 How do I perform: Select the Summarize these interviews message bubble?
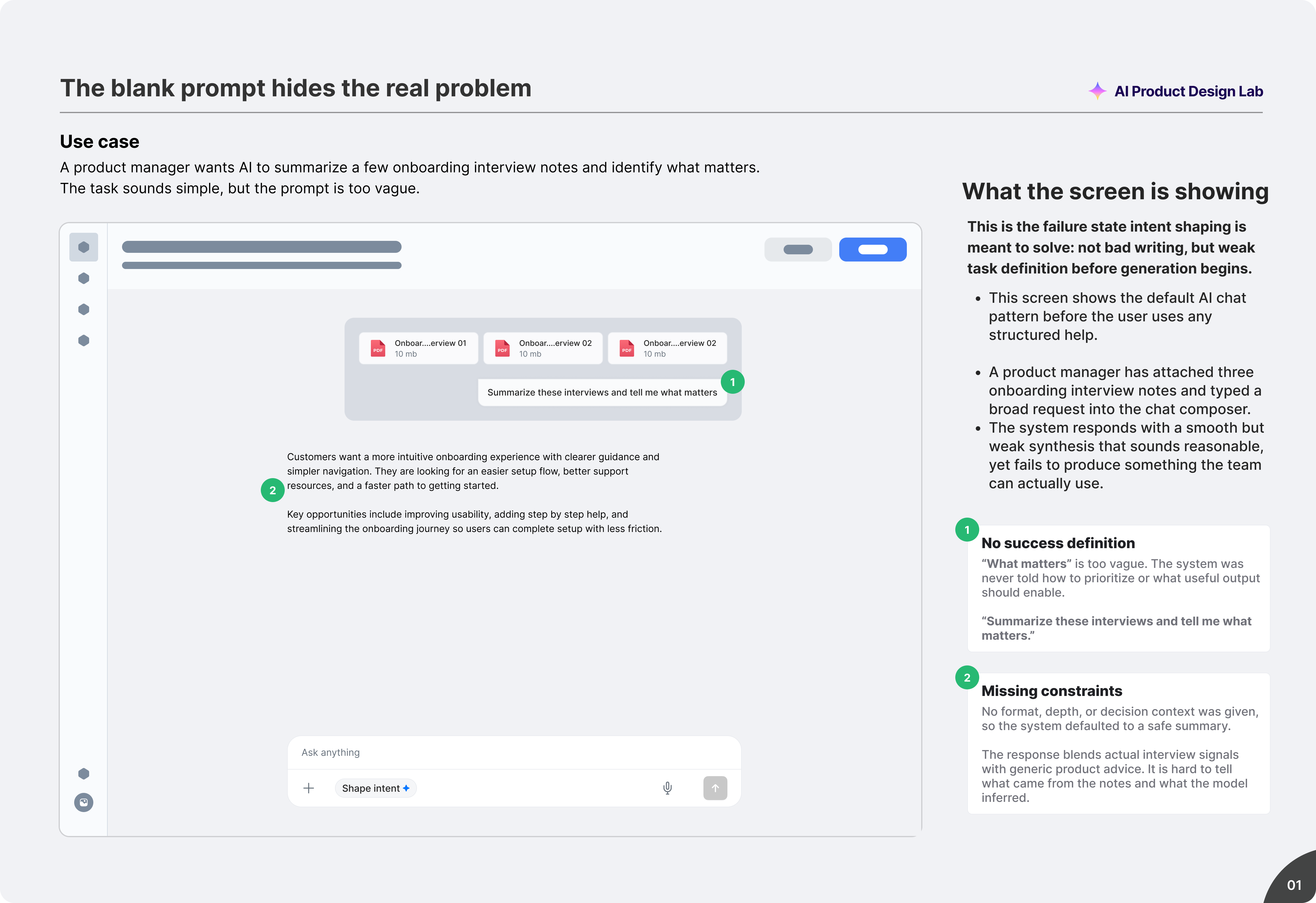tap(601, 392)
